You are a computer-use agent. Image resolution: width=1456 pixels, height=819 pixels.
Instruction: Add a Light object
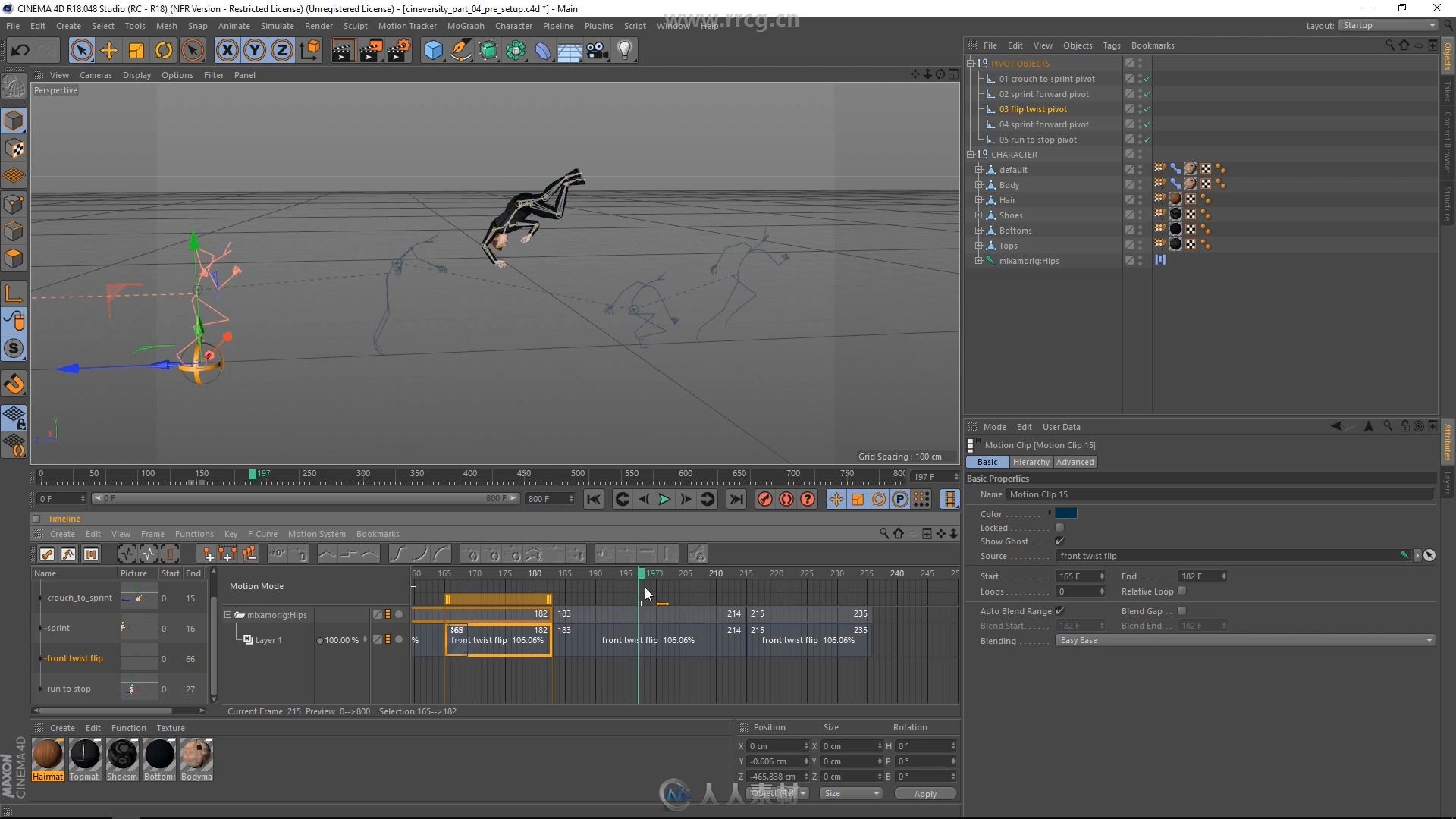[625, 51]
